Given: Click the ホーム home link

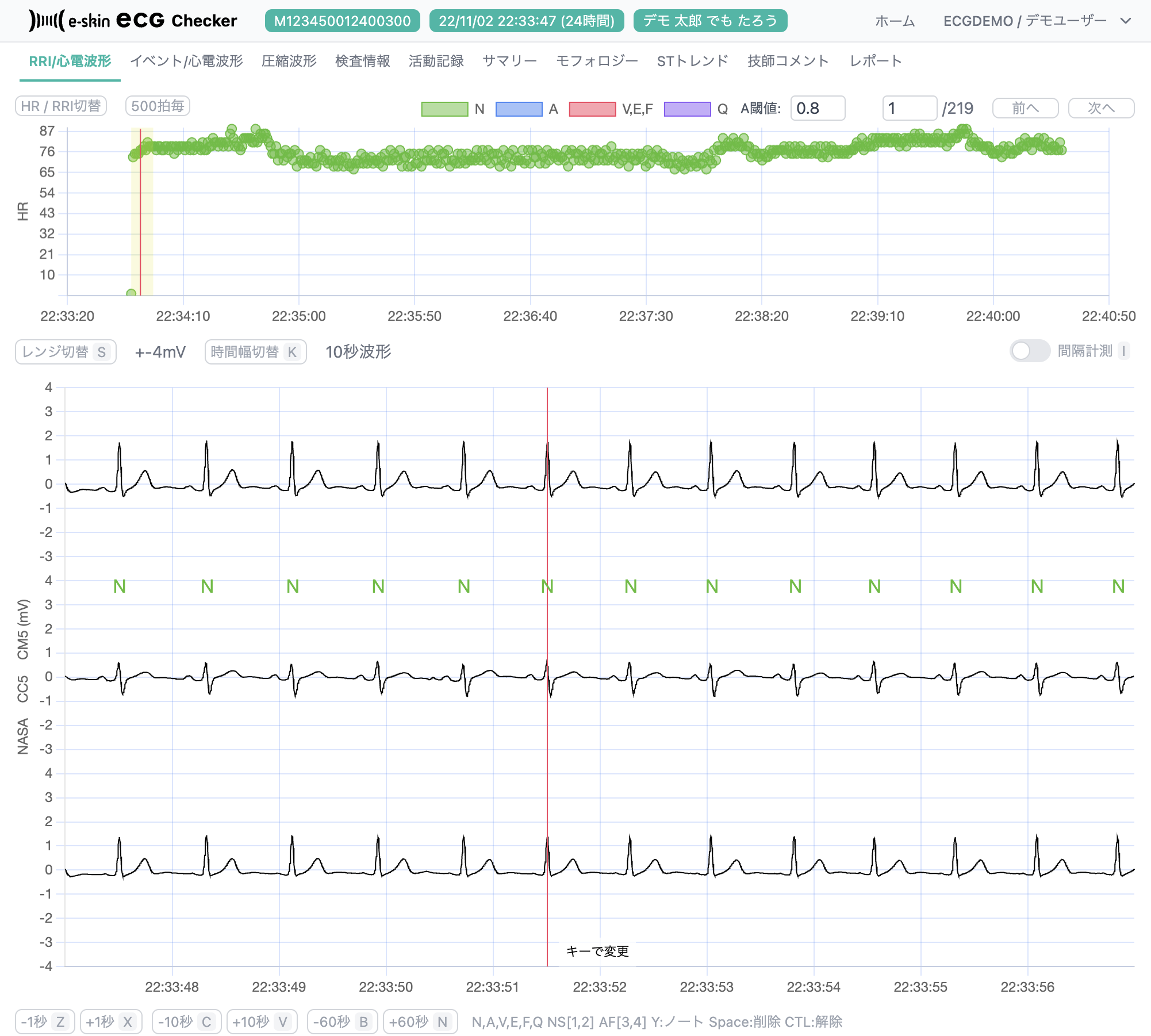Looking at the screenshot, I should coord(895,21).
